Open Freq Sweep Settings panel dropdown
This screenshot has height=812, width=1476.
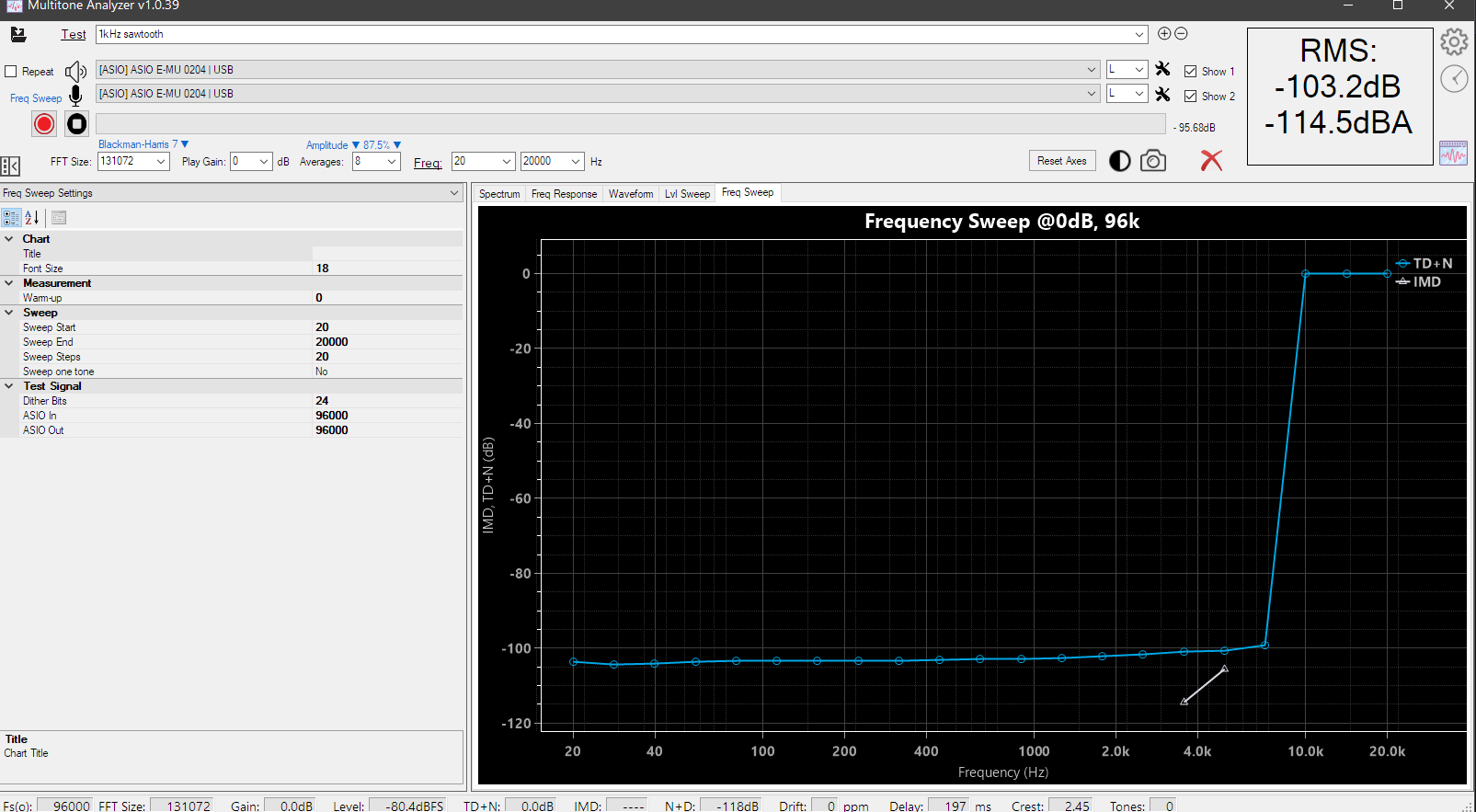[454, 193]
